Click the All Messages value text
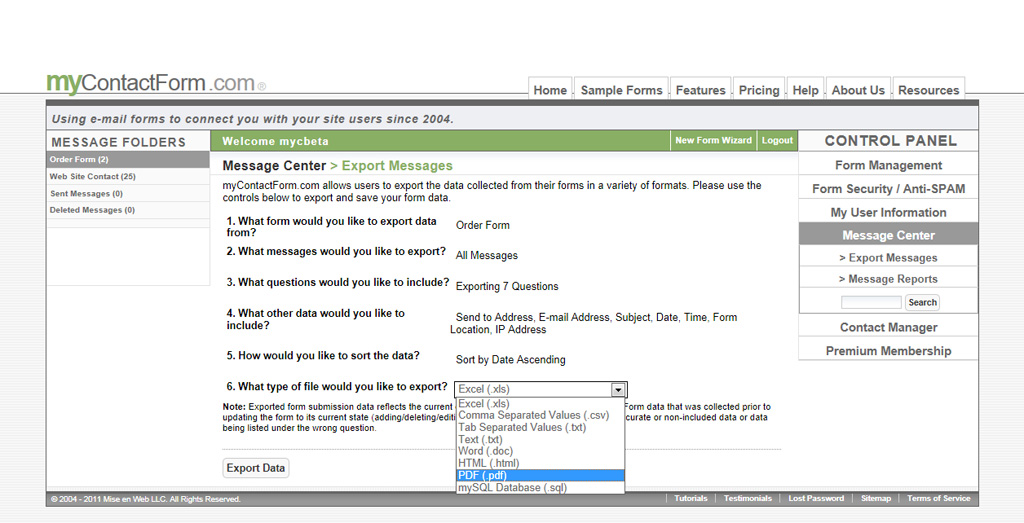 click(487, 256)
